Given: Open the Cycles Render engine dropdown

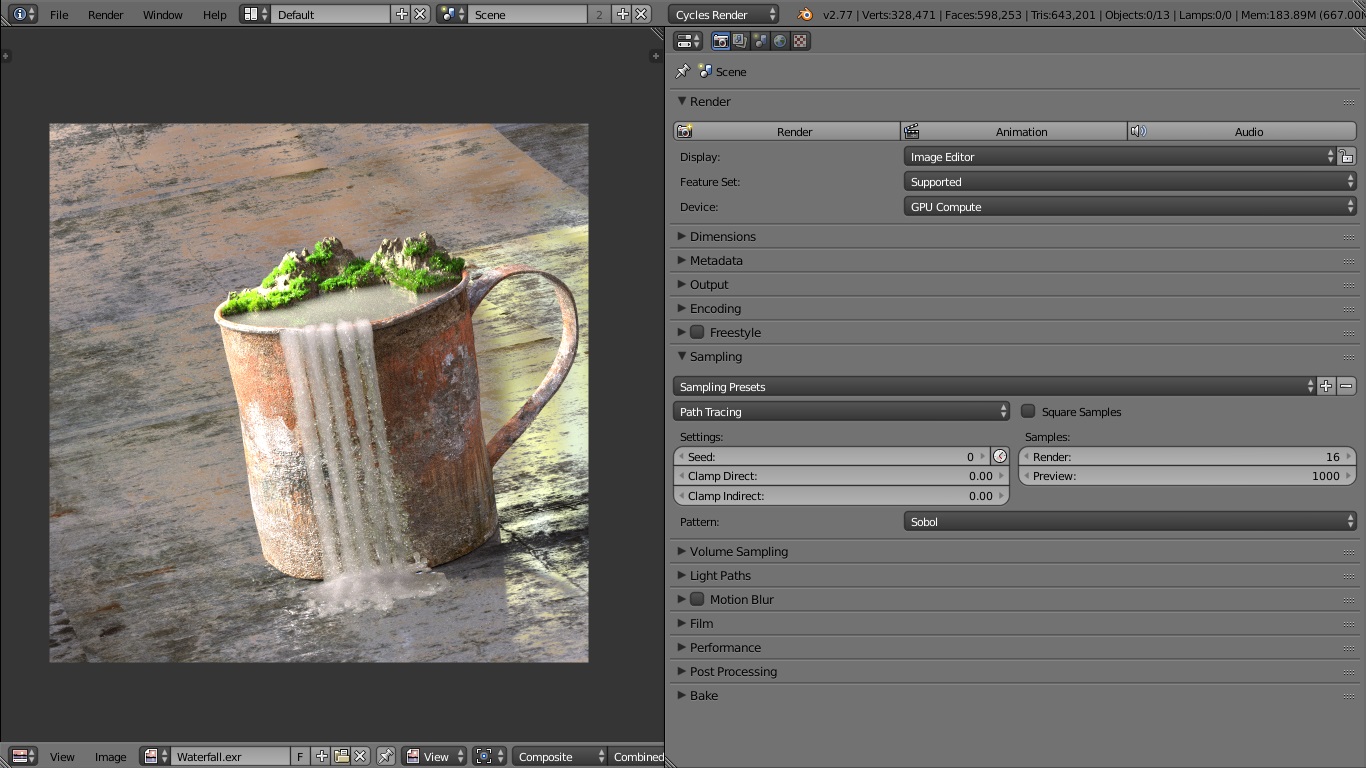Looking at the screenshot, I should [x=724, y=14].
